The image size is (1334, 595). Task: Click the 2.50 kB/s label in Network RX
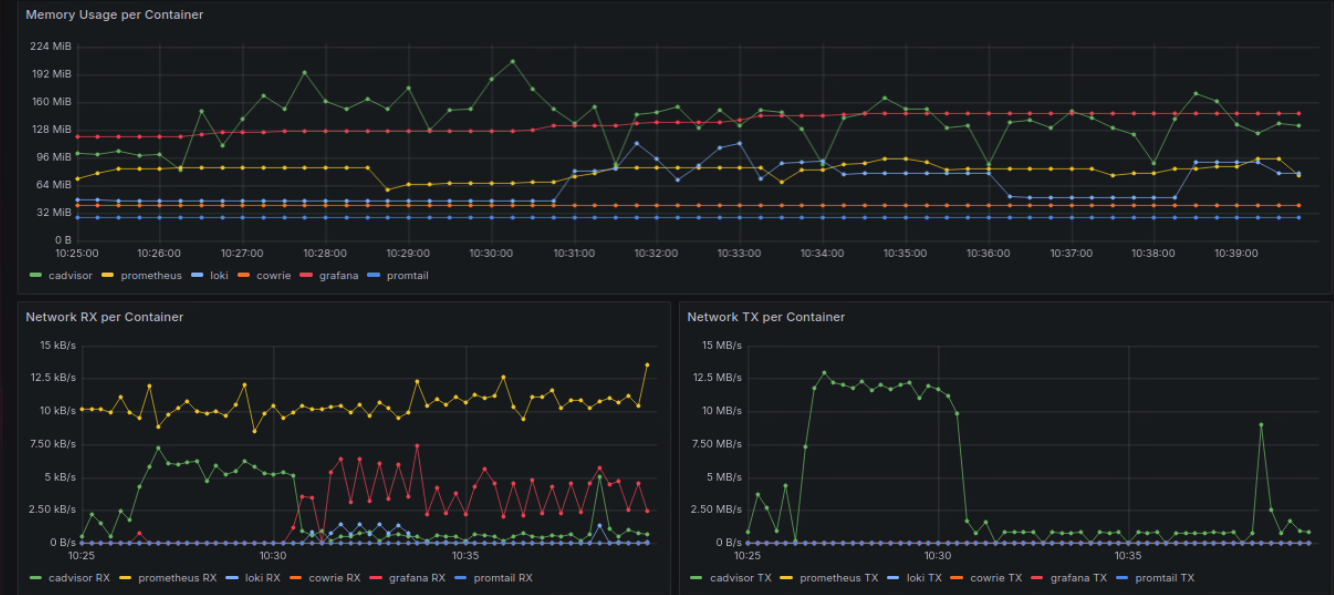pyautogui.click(x=53, y=510)
